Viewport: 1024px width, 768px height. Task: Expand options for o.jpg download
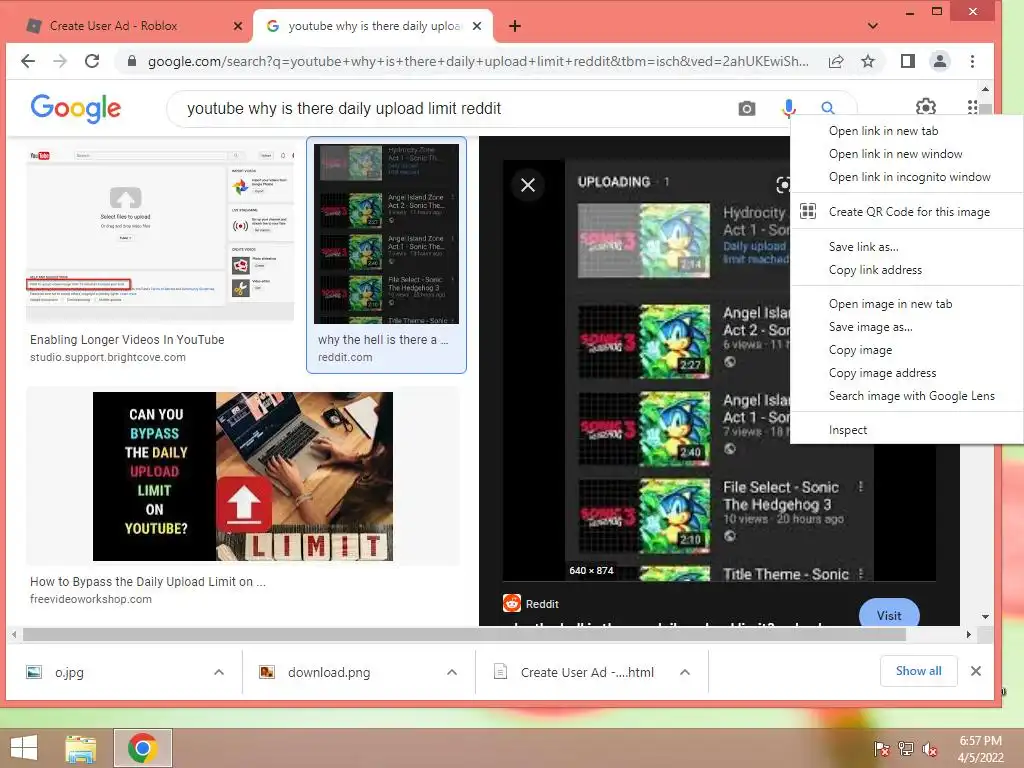coord(219,672)
